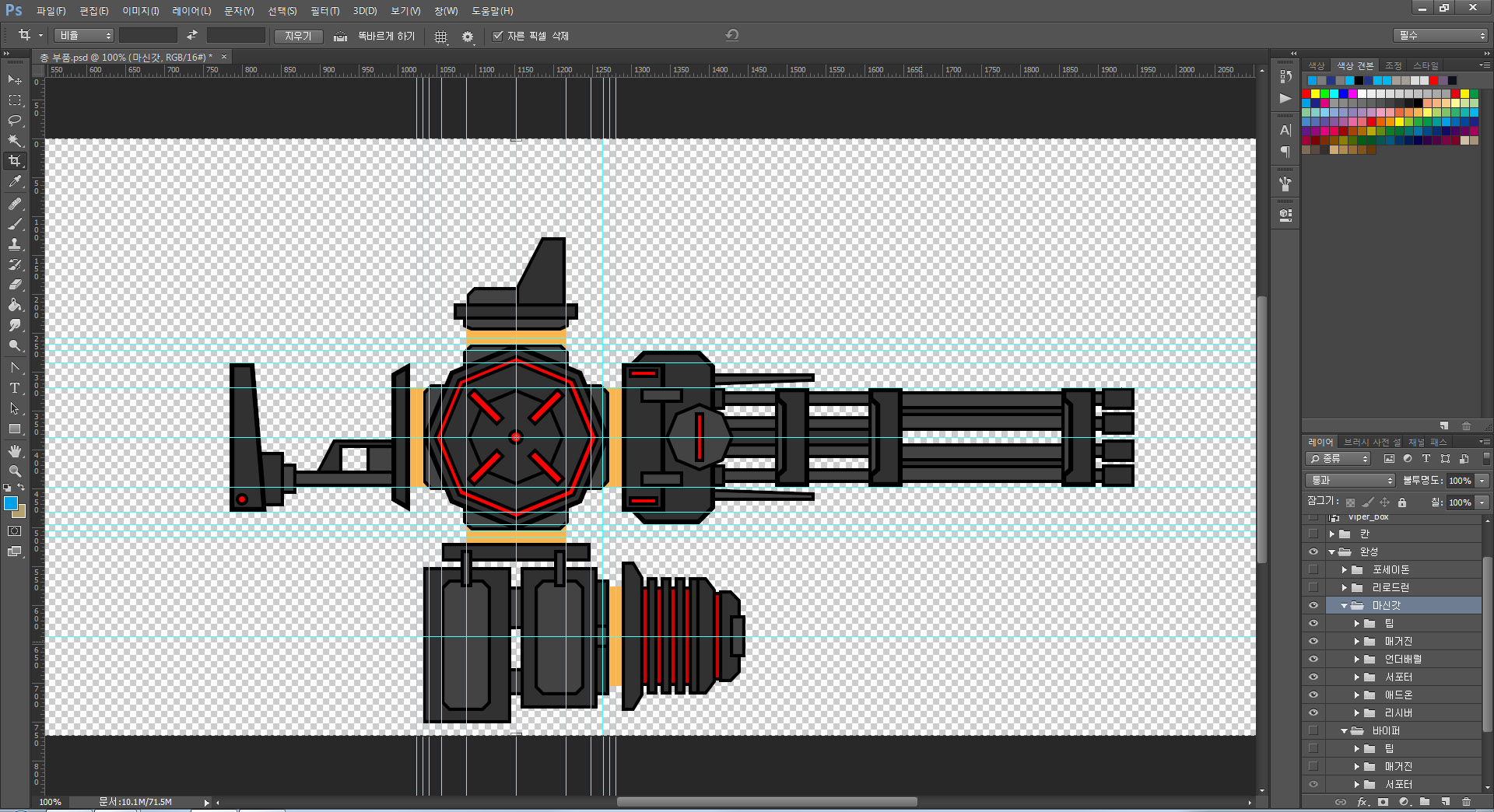Viewport: 1494px width, 812px height.
Task: Show the 포세이돈 group
Action: click(x=1313, y=570)
